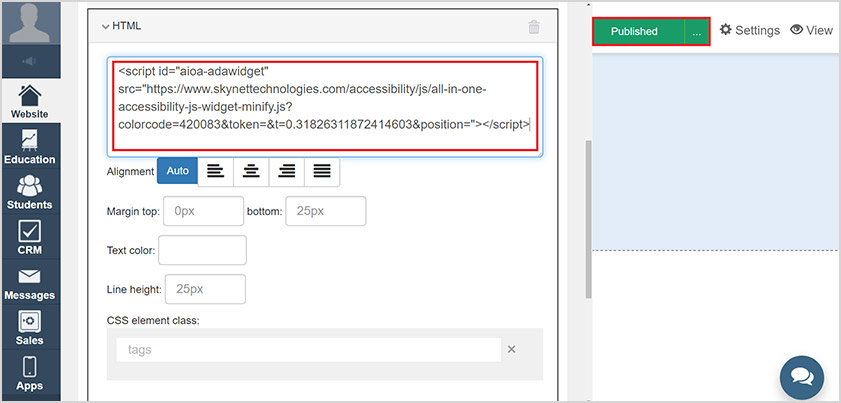
Task: Set alignment to Auto
Action: 178,171
